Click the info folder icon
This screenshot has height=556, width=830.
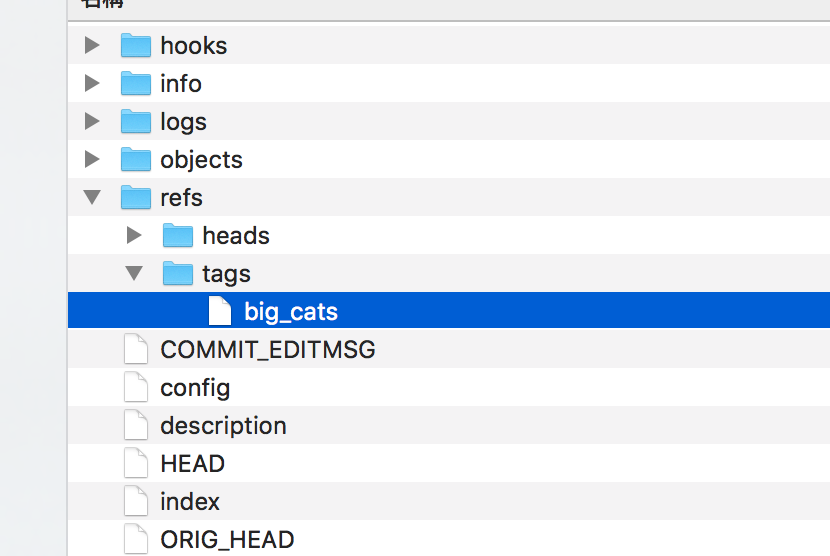point(135,84)
